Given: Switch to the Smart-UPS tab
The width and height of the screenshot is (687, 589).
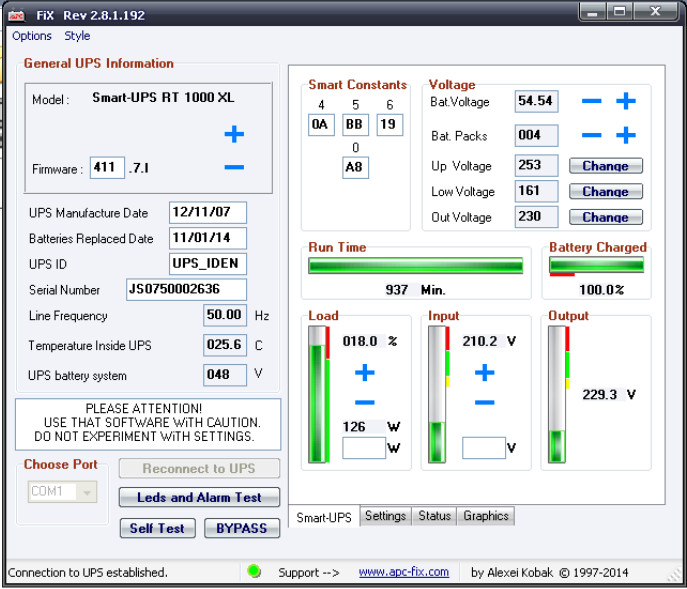Looking at the screenshot, I should pos(324,517).
